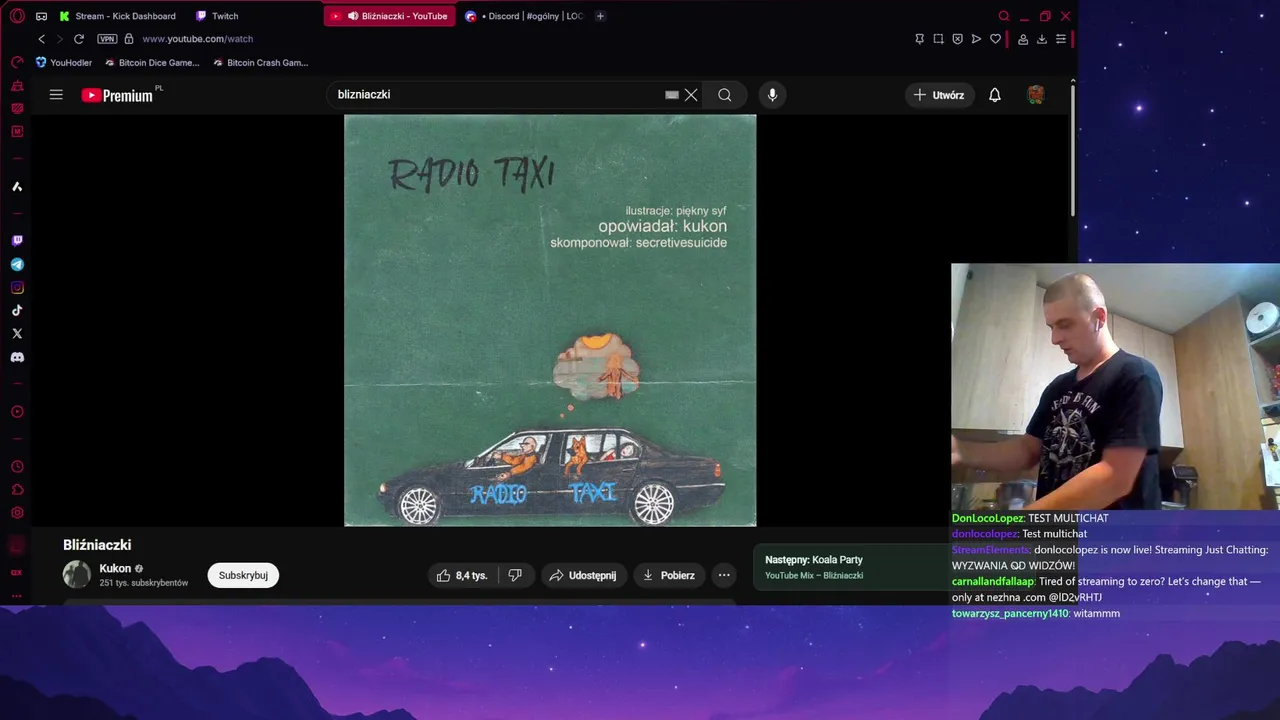Open X in the Opera sidebar
The width and height of the screenshot is (1280, 720).
(17, 334)
